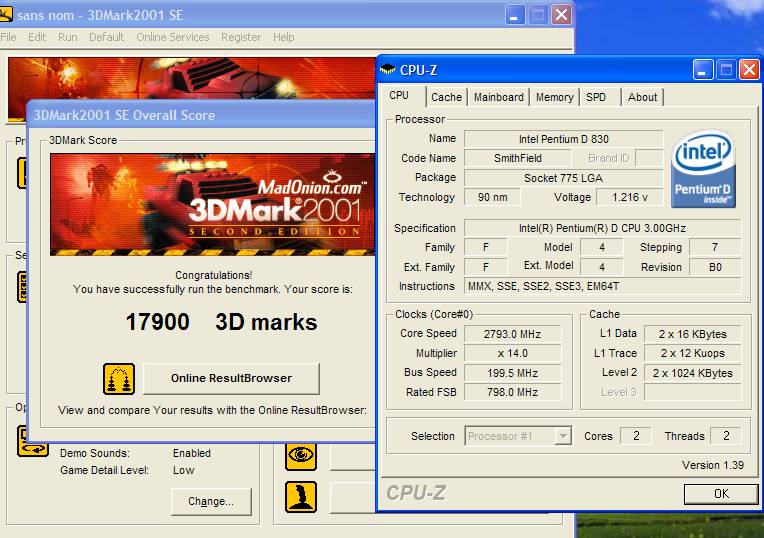Image resolution: width=764 pixels, height=538 pixels.
Task: Click the Instructions field 'MMX, SSE, SSE2, SSE3, EM64T'
Action: point(602,286)
